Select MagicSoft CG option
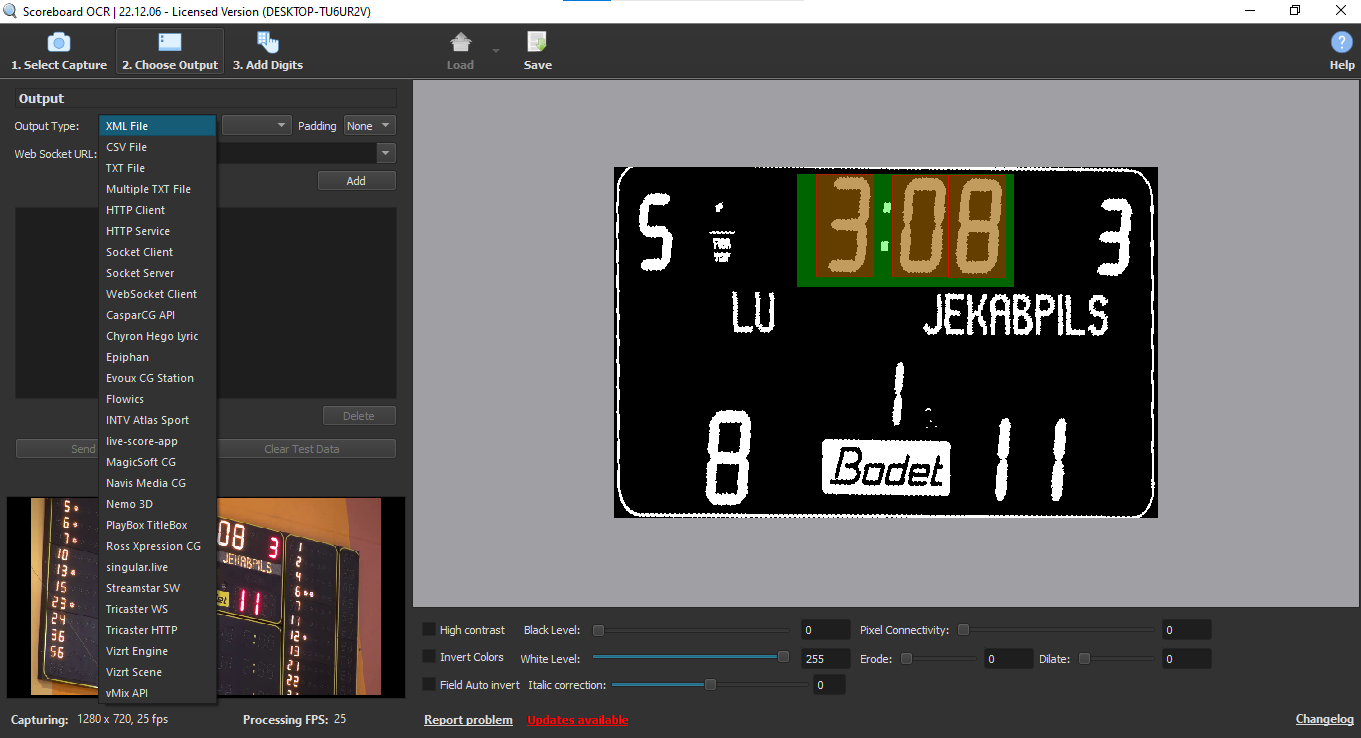Screen dimensions: 1361x738 (157, 462)
